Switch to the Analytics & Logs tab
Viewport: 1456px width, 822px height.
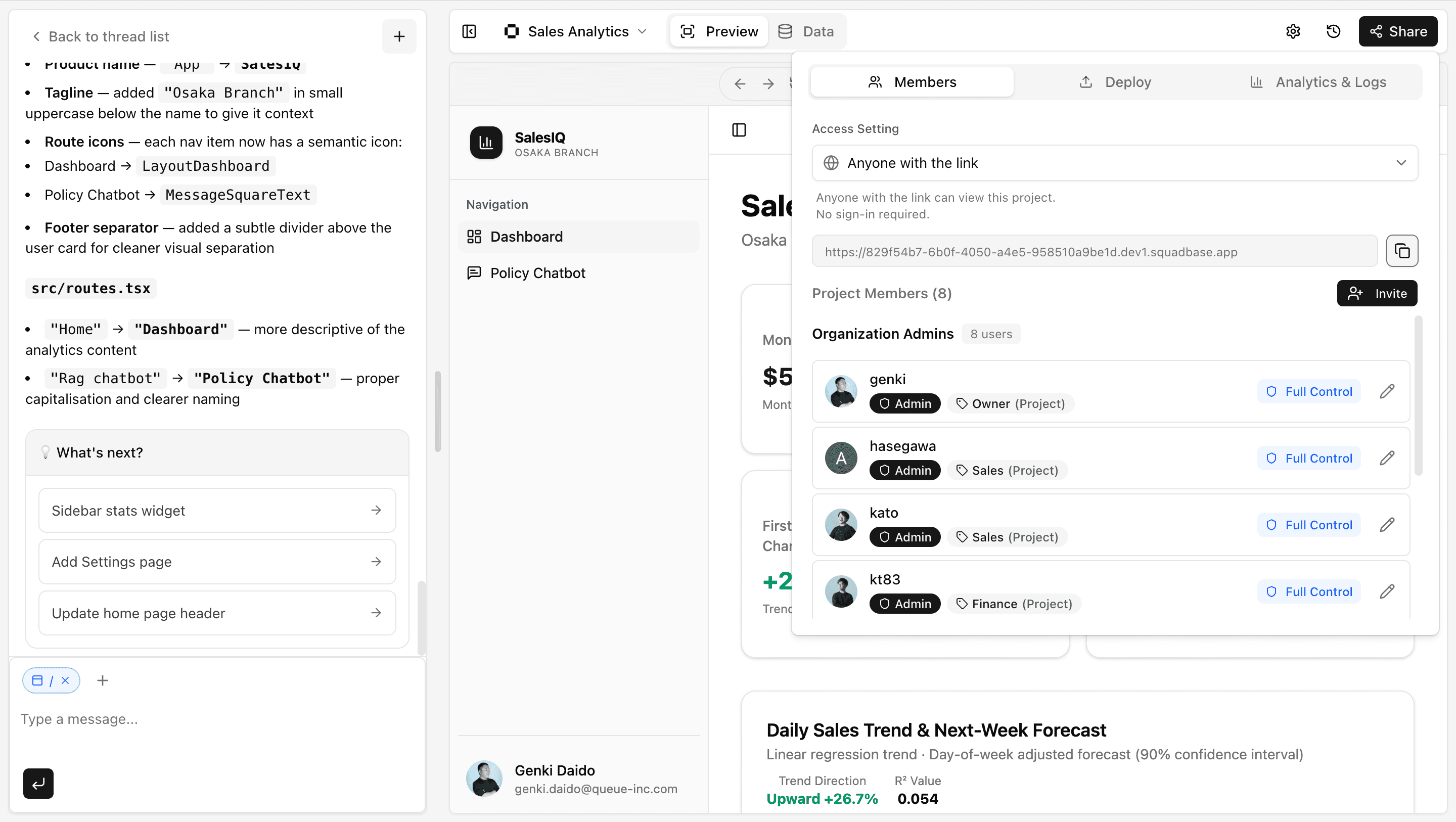tap(1318, 82)
